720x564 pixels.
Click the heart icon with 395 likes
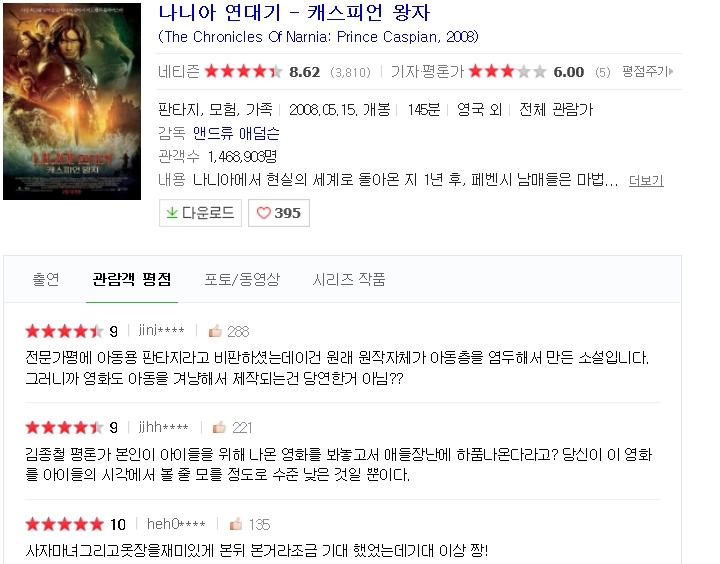click(263, 213)
